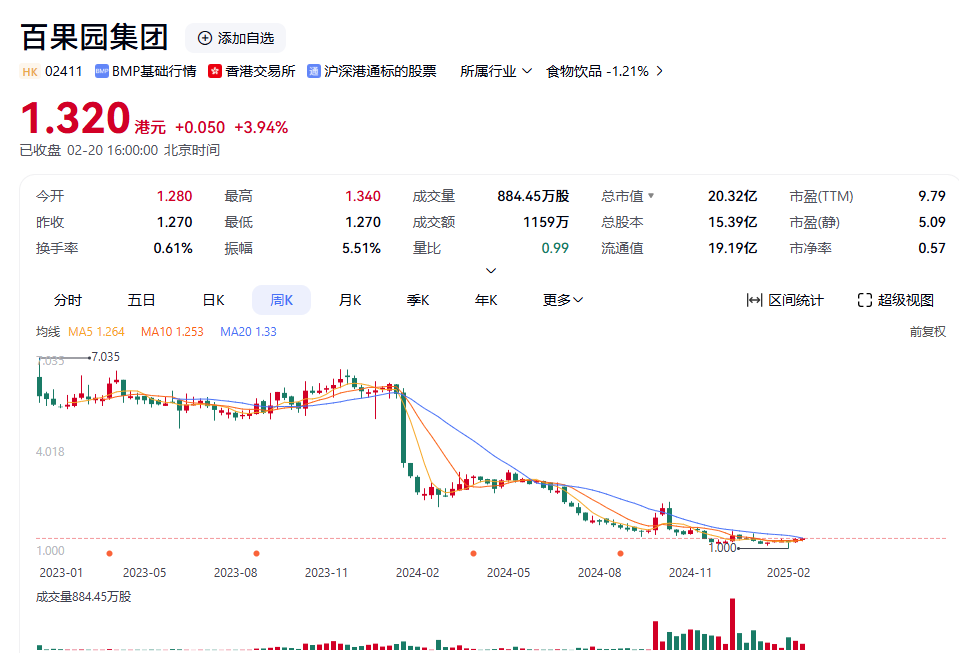
Task: Click the 百果园集团 stock title
Action: click(94, 37)
